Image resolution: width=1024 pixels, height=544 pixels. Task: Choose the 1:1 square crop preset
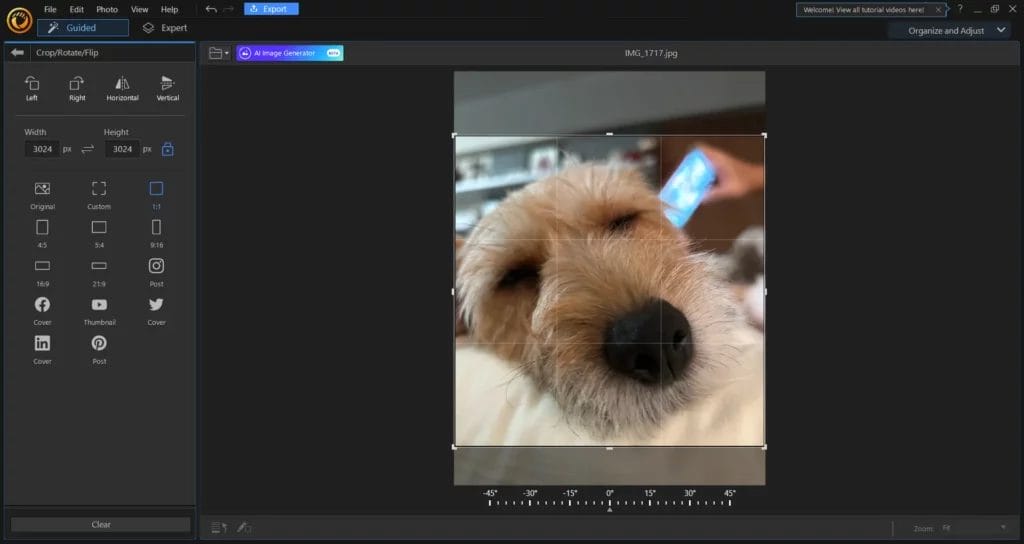[156, 195]
